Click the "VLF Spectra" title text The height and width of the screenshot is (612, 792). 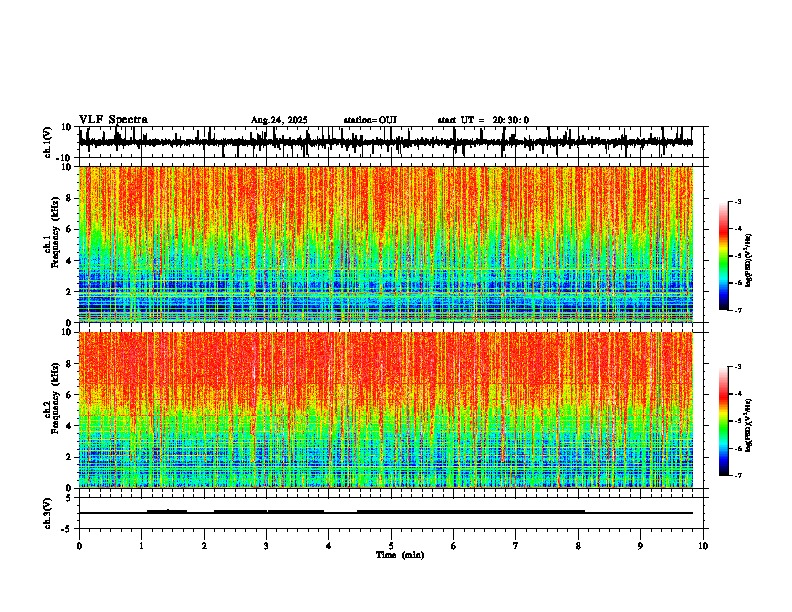[113, 120]
